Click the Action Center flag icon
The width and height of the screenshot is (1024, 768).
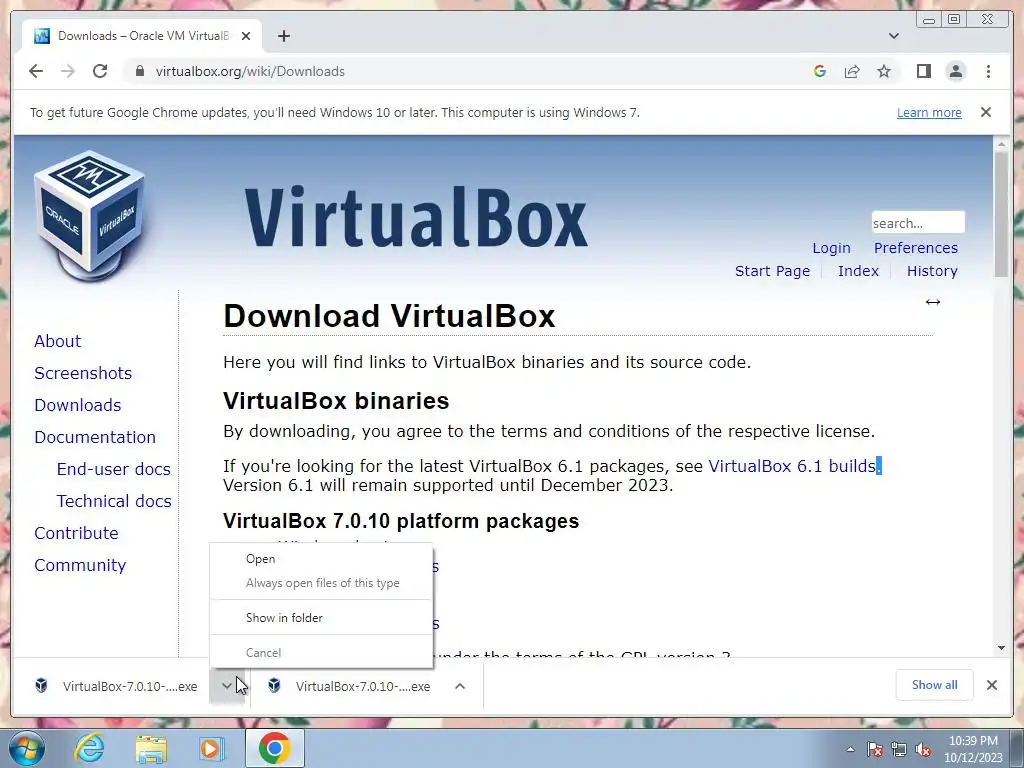pyautogui.click(x=875, y=749)
